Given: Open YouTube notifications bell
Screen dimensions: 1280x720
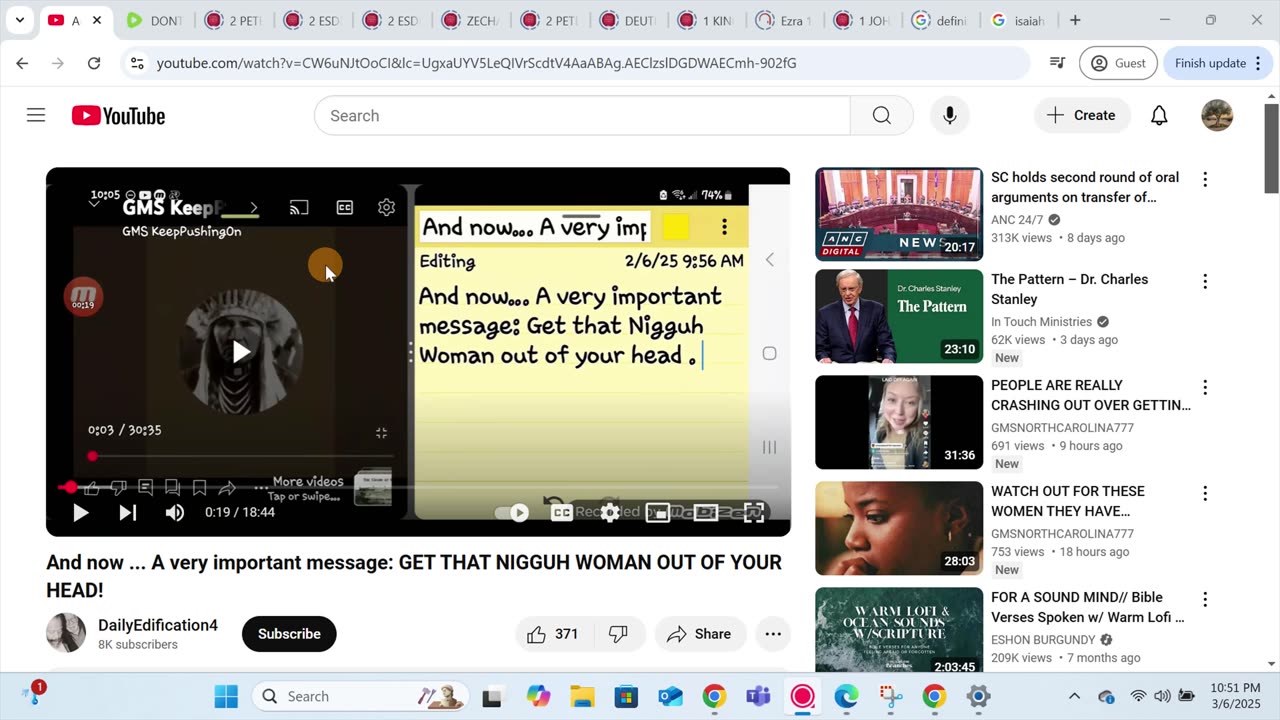Looking at the screenshot, I should 1159,116.
